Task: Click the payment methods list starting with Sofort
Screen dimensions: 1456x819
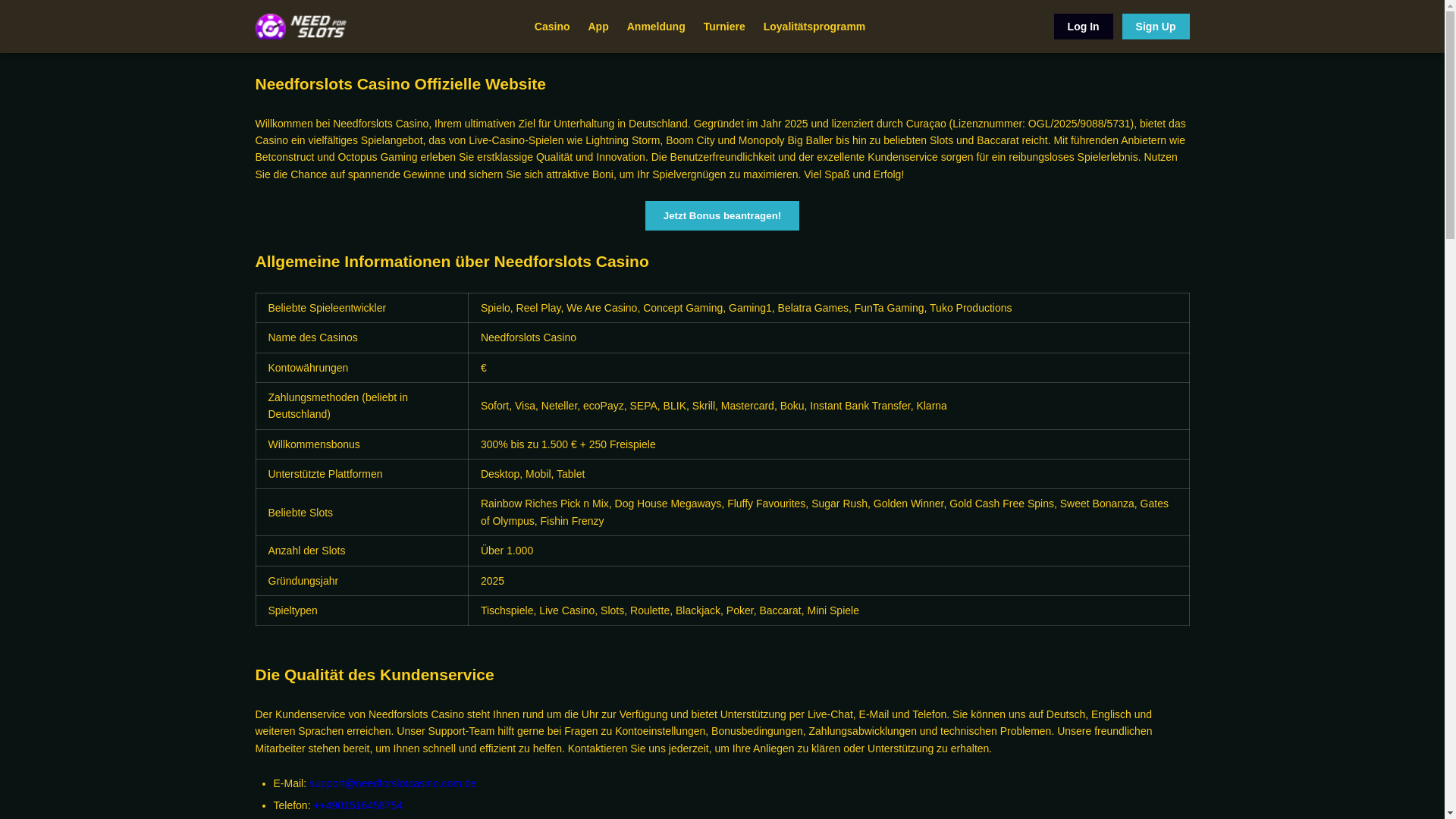Action: [x=828, y=406]
